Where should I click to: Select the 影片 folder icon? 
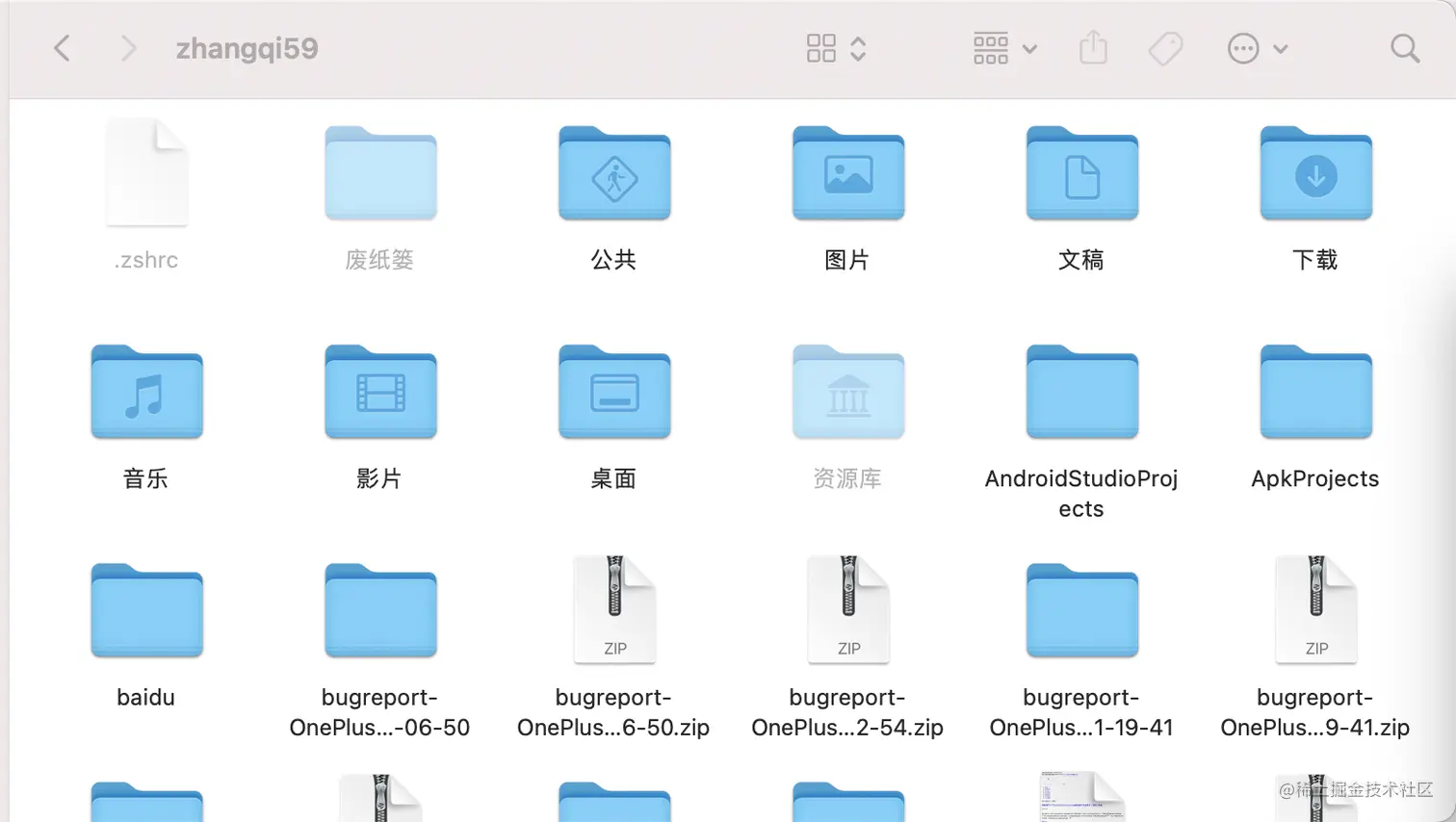380,392
